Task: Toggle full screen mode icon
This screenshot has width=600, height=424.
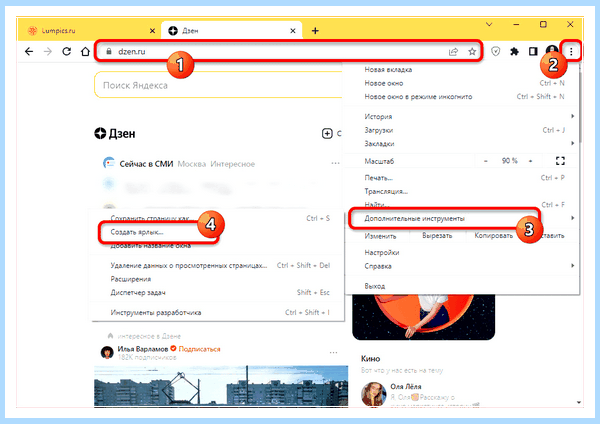Action: 560,161
